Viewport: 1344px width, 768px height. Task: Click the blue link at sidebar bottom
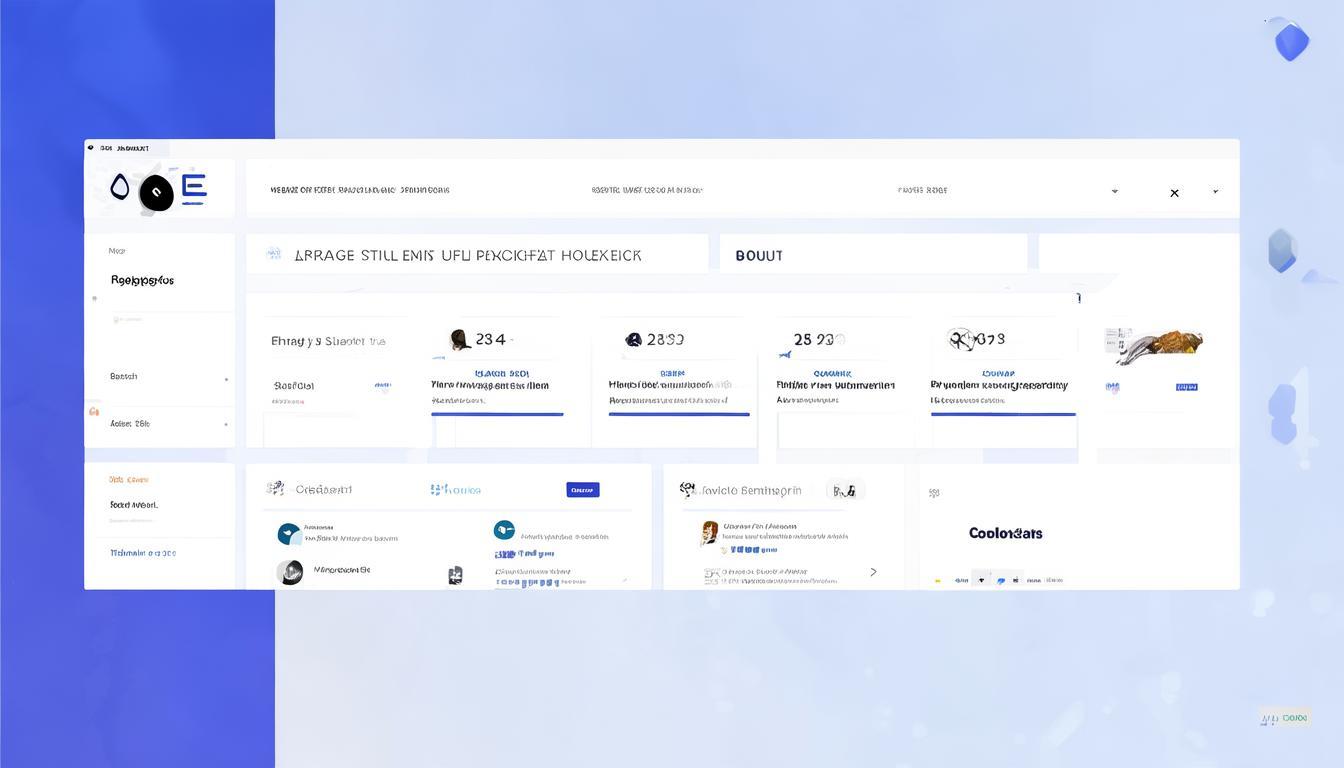143,553
